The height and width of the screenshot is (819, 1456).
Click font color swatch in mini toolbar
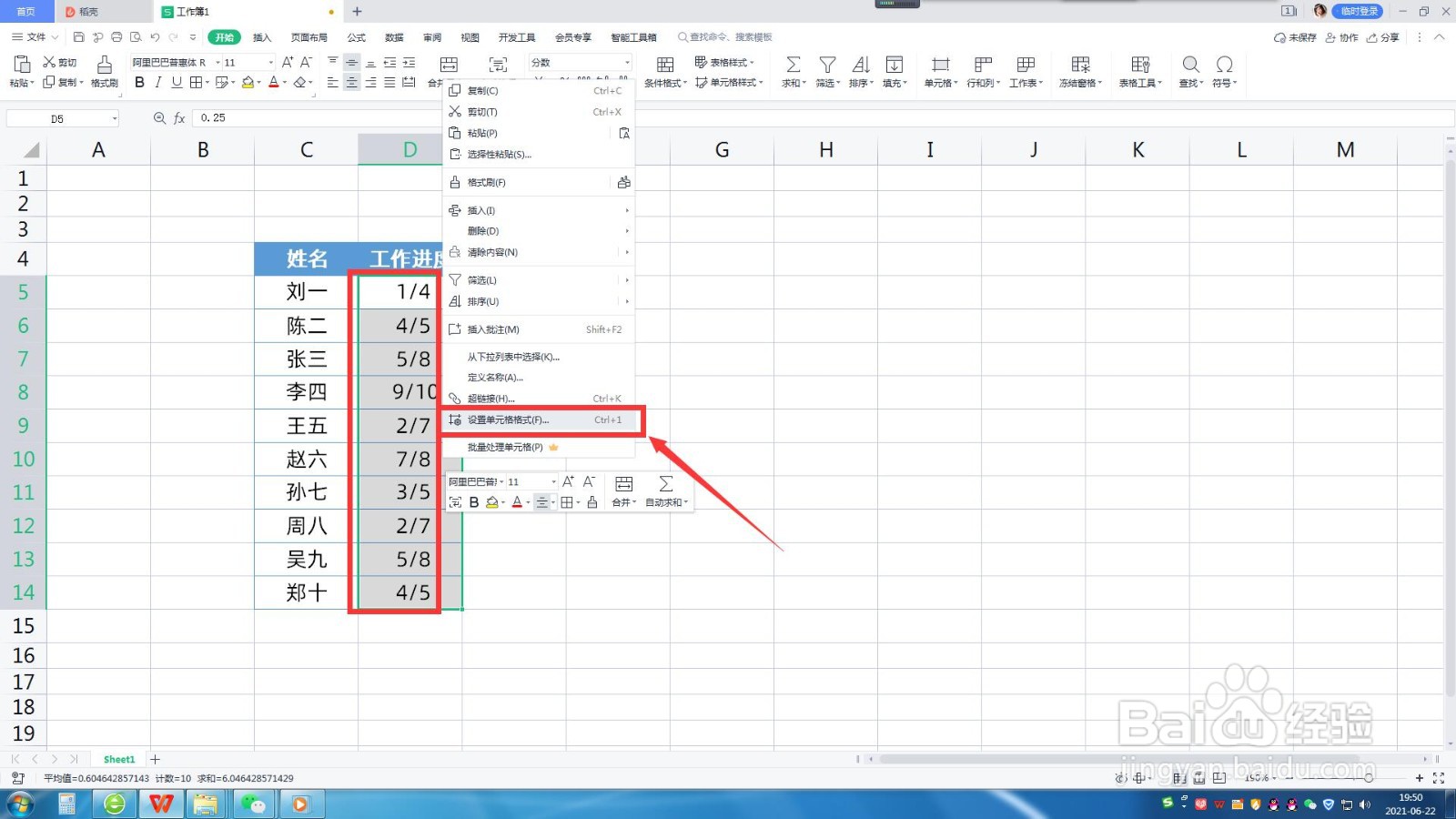click(517, 502)
